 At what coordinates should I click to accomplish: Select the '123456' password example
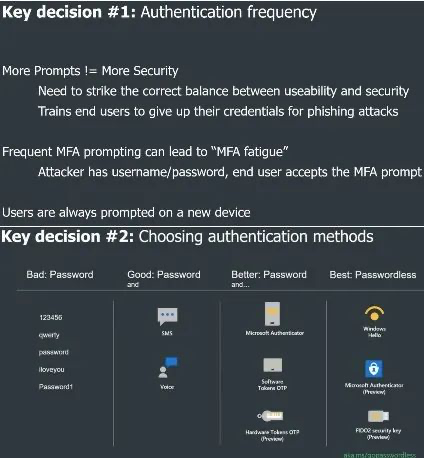click(51, 317)
